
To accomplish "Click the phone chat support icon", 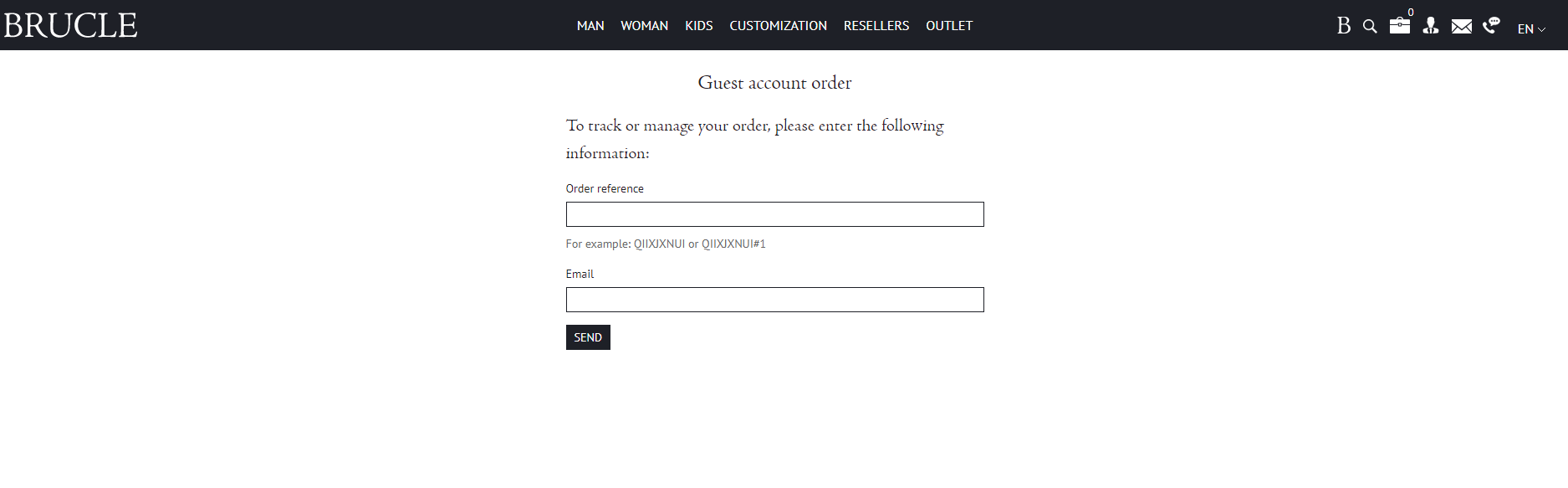I will pos(1491,26).
